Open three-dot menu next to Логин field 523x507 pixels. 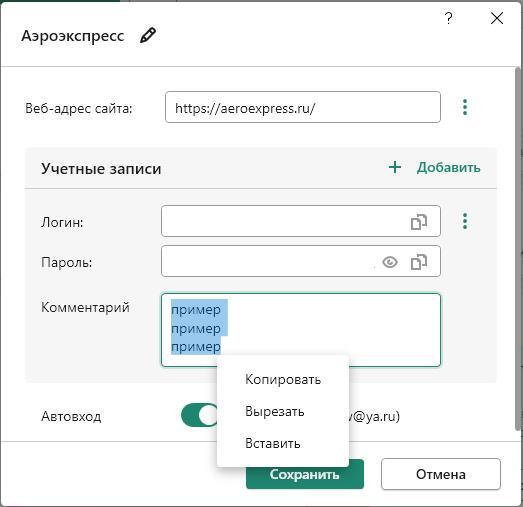[x=465, y=221]
